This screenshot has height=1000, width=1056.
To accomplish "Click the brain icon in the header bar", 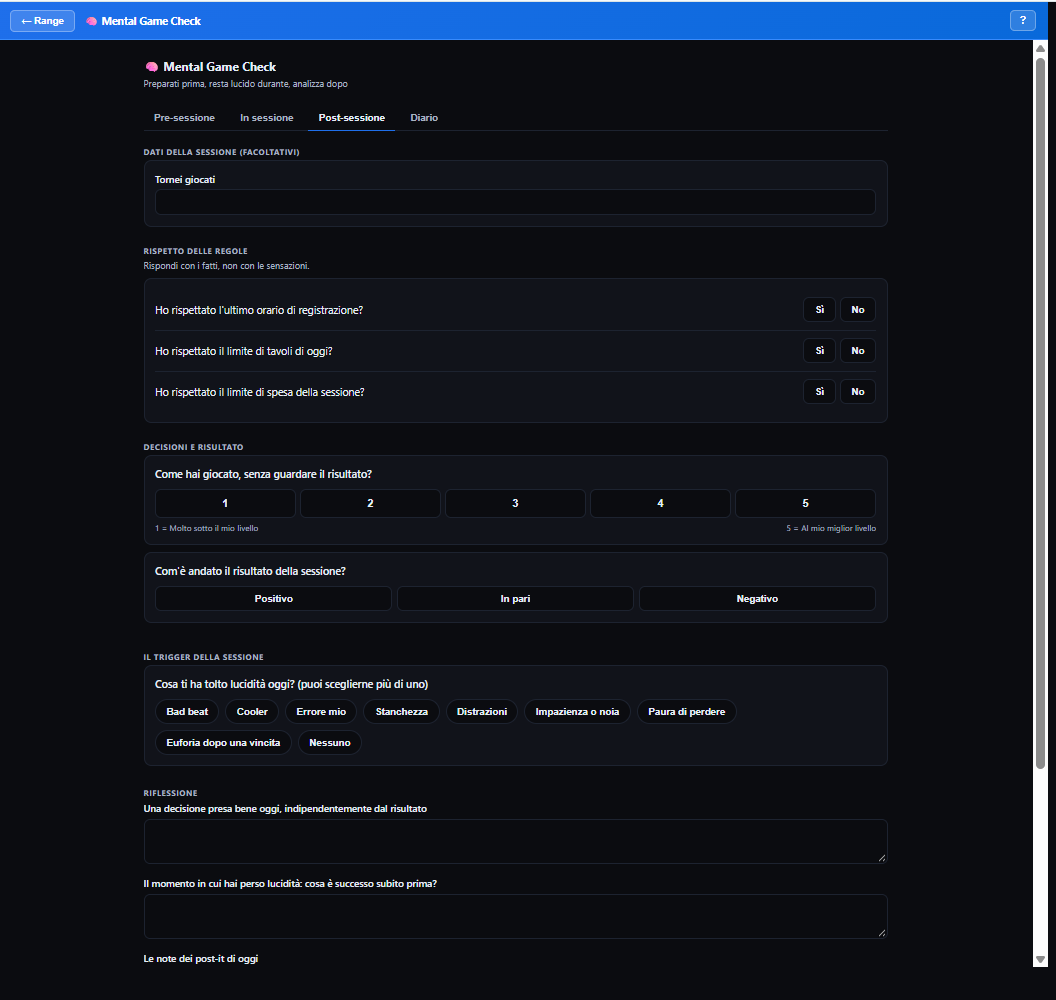I will point(92,21).
